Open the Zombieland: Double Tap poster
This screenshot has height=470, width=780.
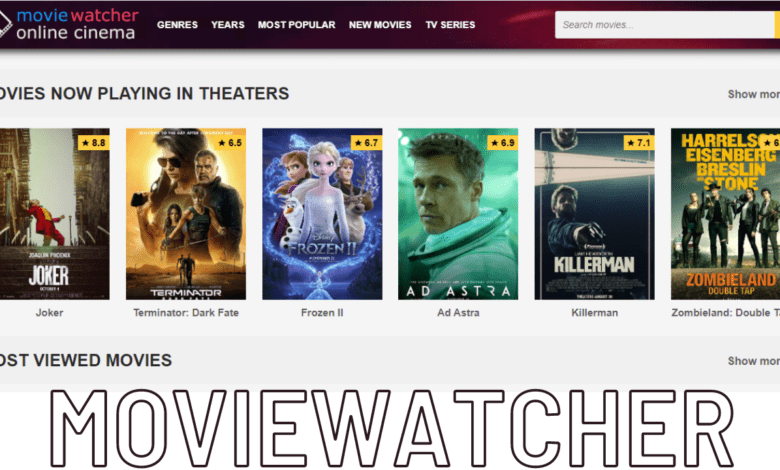tap(725, 214)
